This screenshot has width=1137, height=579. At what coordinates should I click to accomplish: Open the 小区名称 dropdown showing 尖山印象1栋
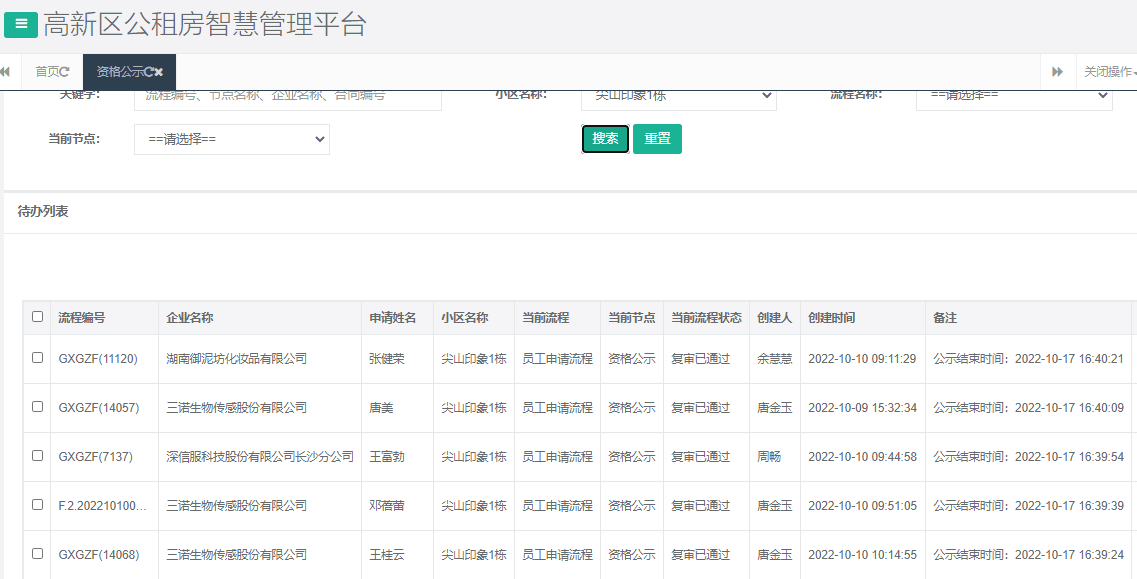(679, 95)
